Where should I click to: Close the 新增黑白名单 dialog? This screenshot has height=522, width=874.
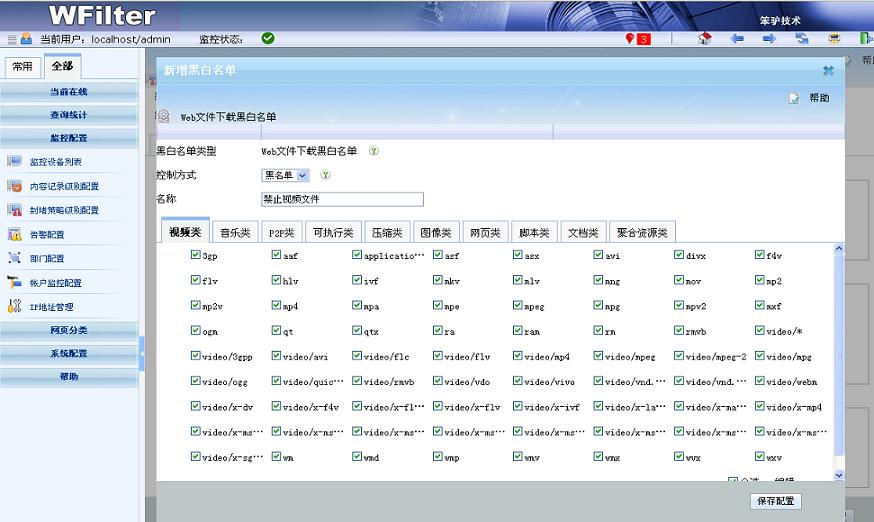[828, 71]
